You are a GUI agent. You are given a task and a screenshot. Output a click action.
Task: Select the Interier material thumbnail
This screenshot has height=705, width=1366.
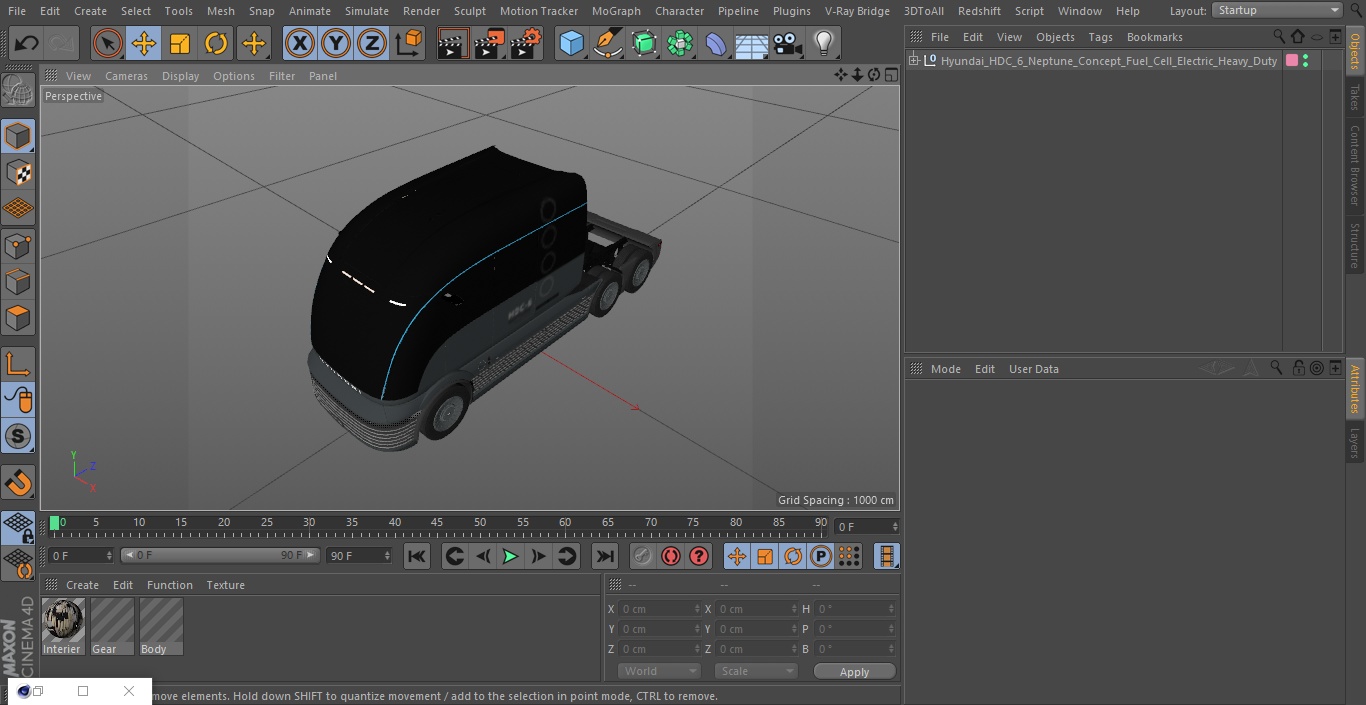62,627
